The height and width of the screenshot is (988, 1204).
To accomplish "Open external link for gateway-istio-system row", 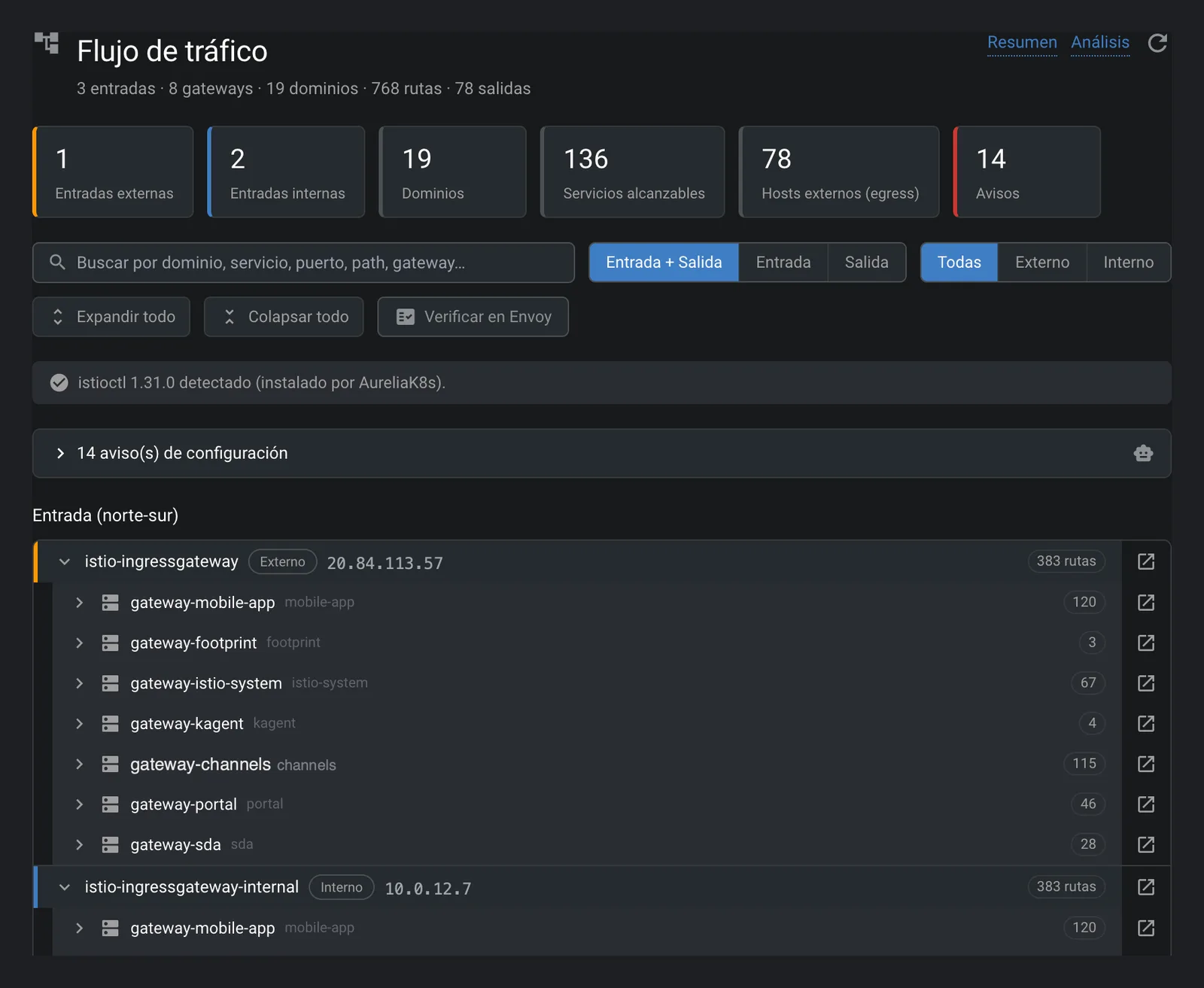I will coord(1146,683).
